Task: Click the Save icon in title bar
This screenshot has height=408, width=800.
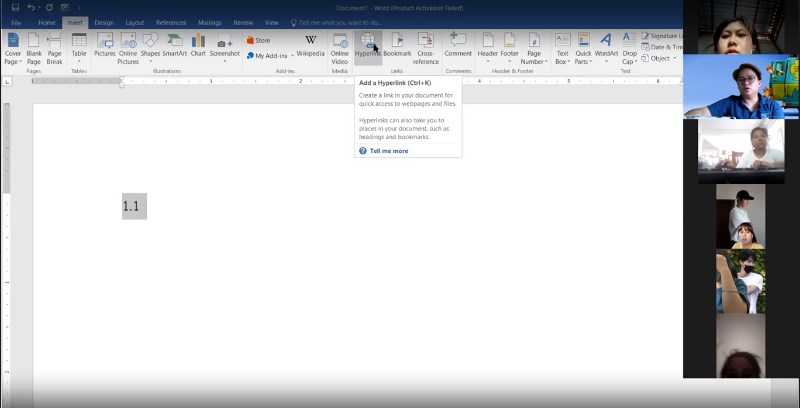Action: [x=15, y=7]
